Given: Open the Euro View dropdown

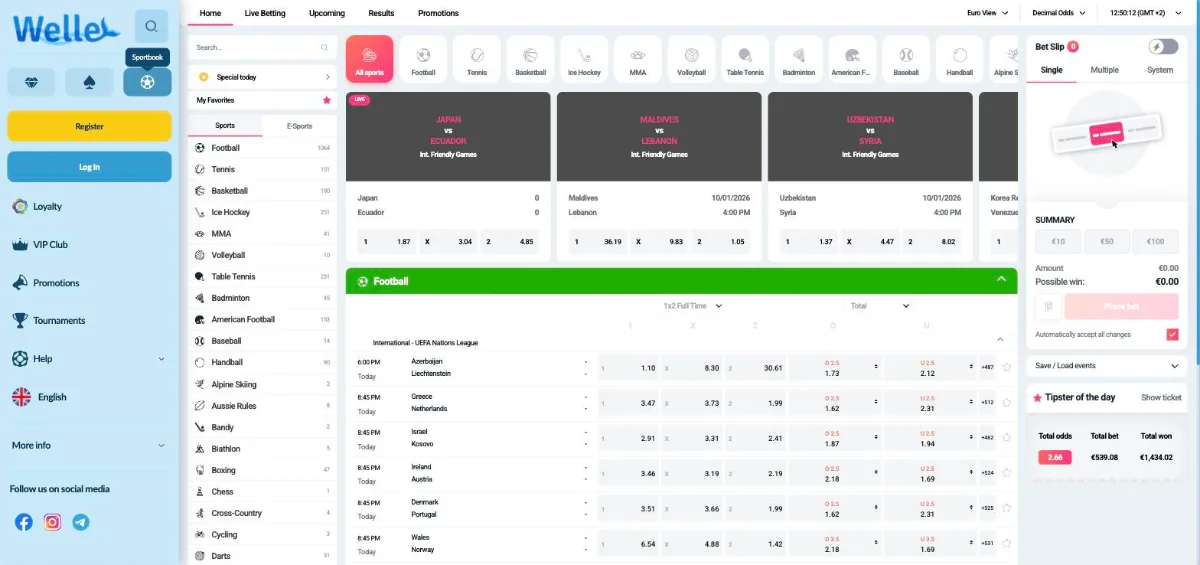Looking at the screenshot, I should point(986,13).
